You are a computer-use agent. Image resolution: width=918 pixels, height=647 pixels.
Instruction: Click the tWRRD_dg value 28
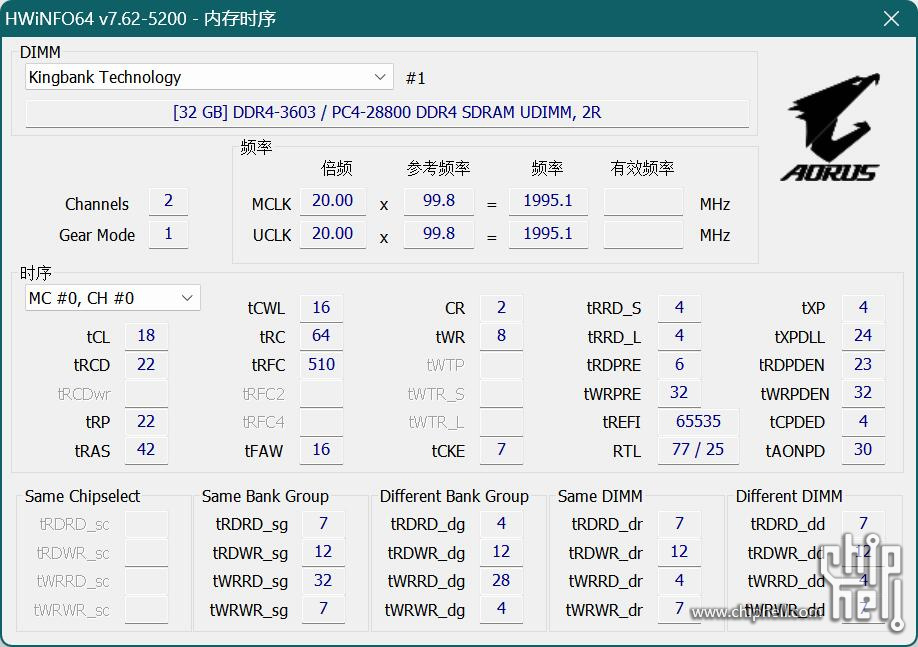coord(501,581)
